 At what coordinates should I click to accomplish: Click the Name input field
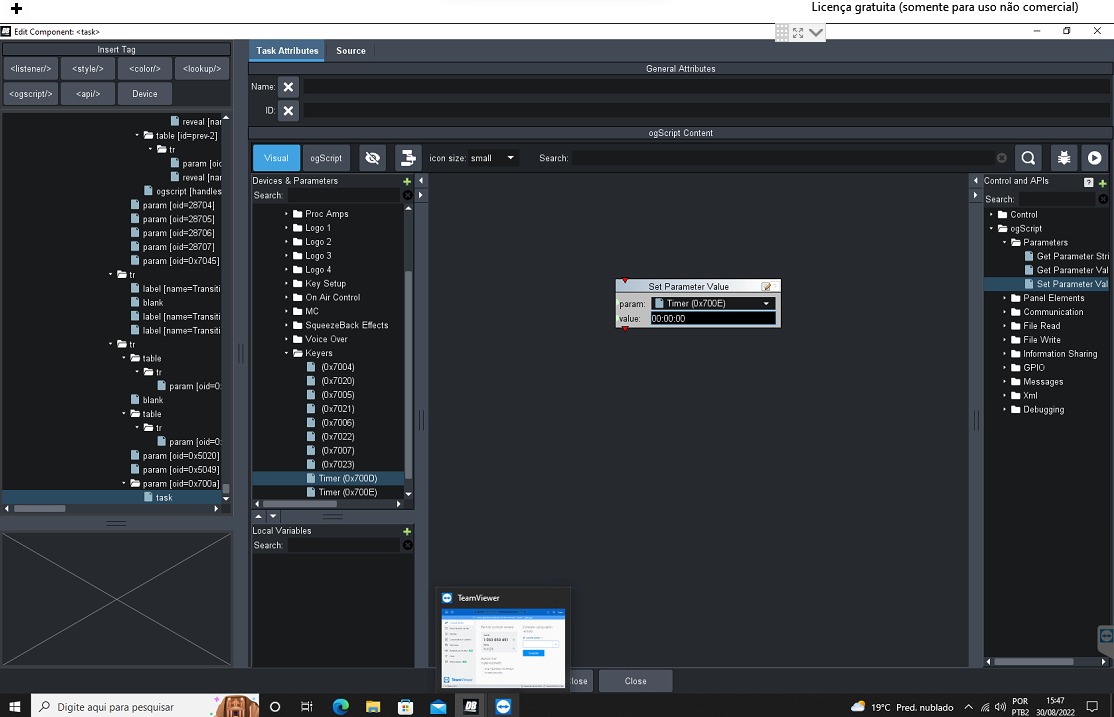click(x=706, y=87)
